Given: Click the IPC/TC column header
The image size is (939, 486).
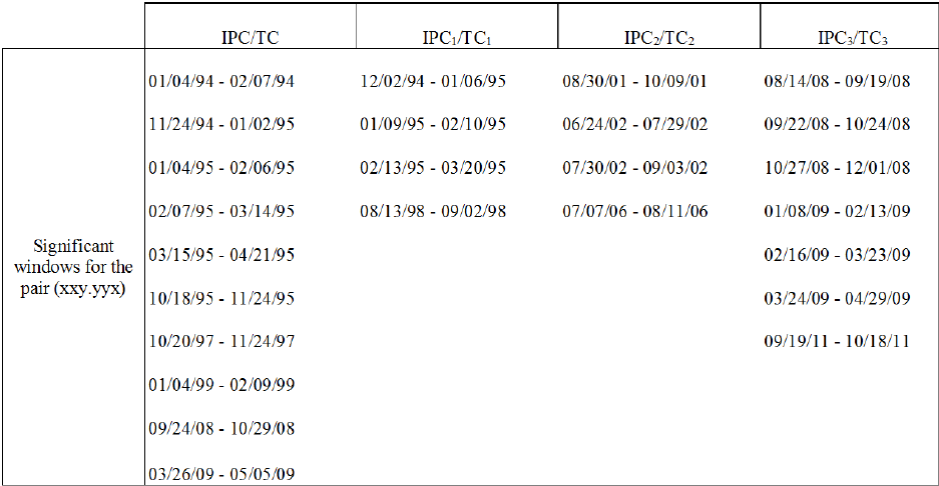Looking at the screenshot, I should pyautogui.click(x=250, y=39).
